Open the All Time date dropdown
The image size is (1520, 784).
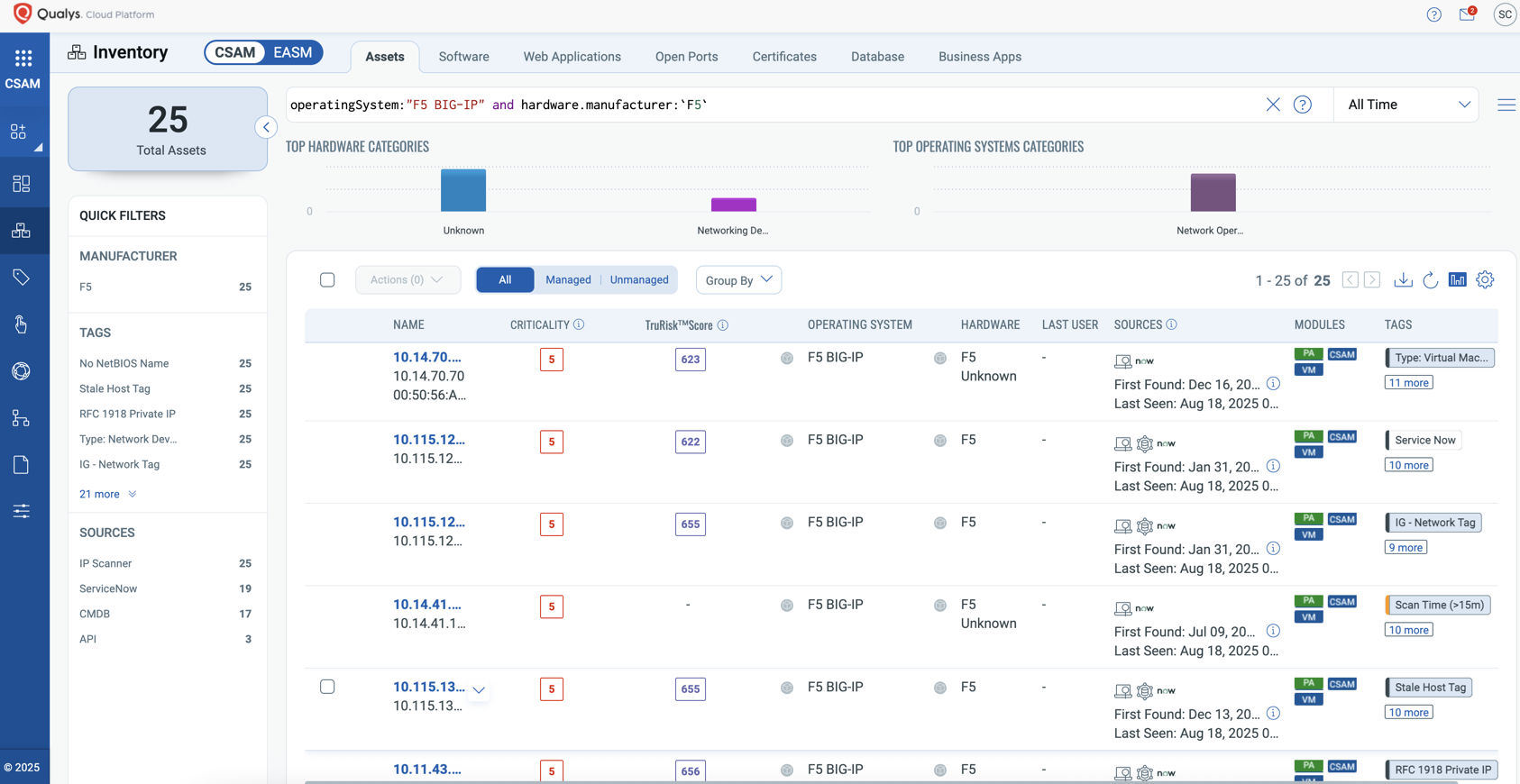1407,105
